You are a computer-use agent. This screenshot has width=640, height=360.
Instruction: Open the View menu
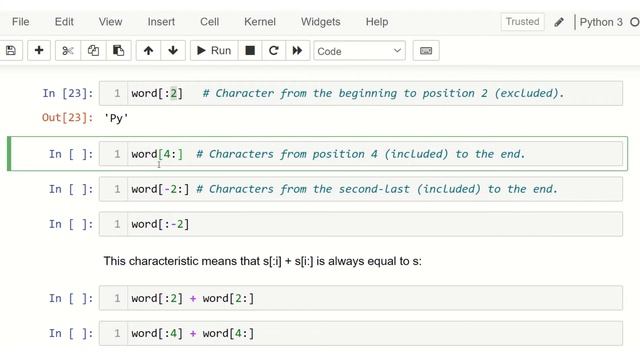pyautogui.click(x=110, y=22)
